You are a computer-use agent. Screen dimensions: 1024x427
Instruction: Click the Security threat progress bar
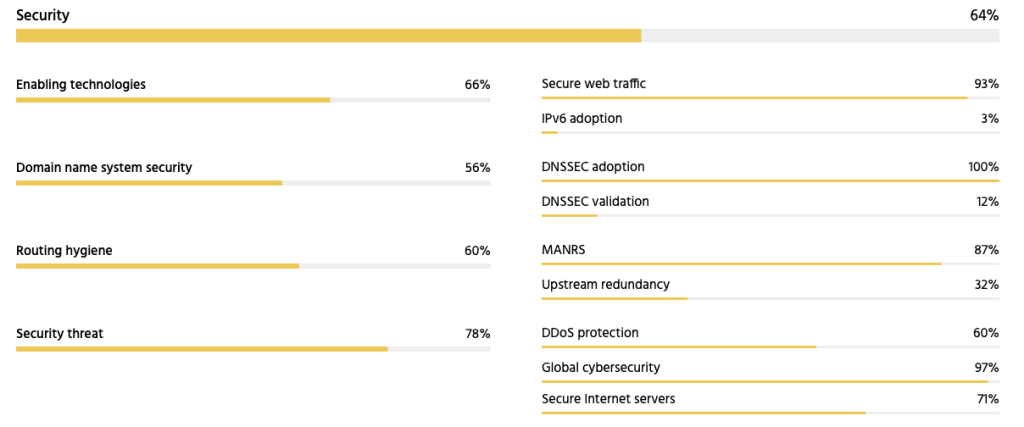pos(253,349)
